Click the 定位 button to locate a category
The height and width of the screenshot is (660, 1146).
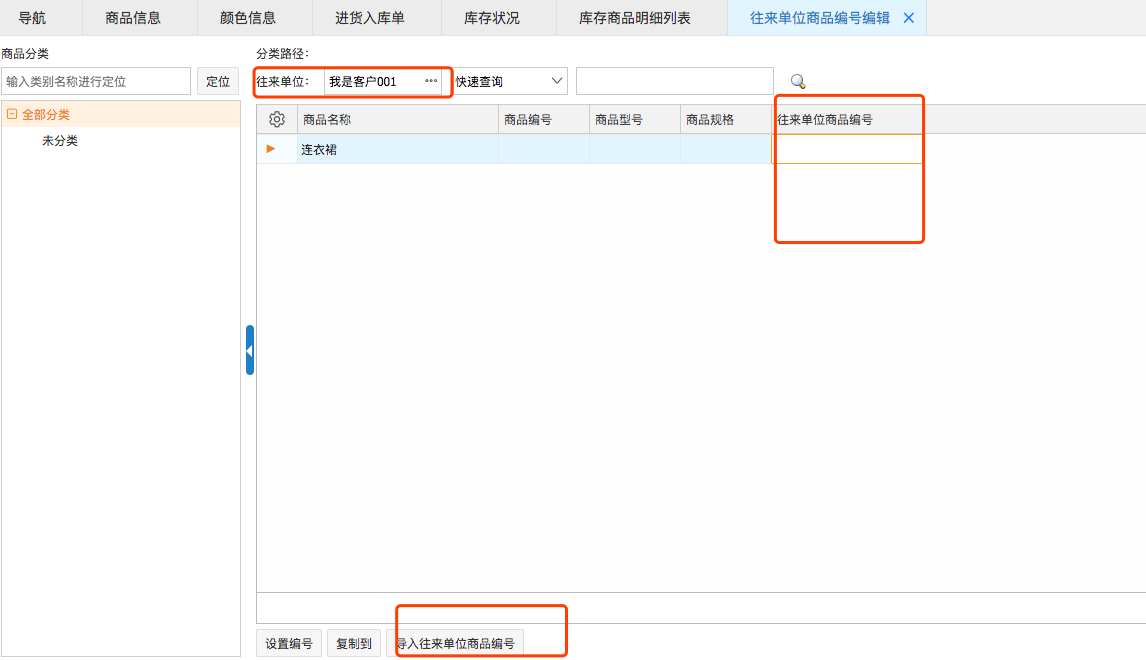(218, 81)
